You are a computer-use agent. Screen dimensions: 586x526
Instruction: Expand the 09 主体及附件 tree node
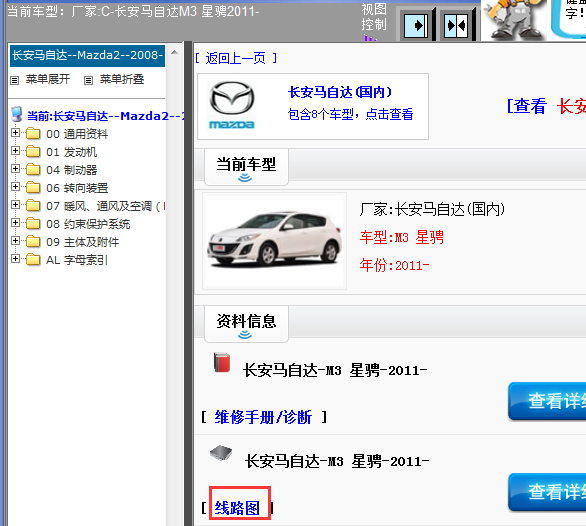click(x=15, y=240)
